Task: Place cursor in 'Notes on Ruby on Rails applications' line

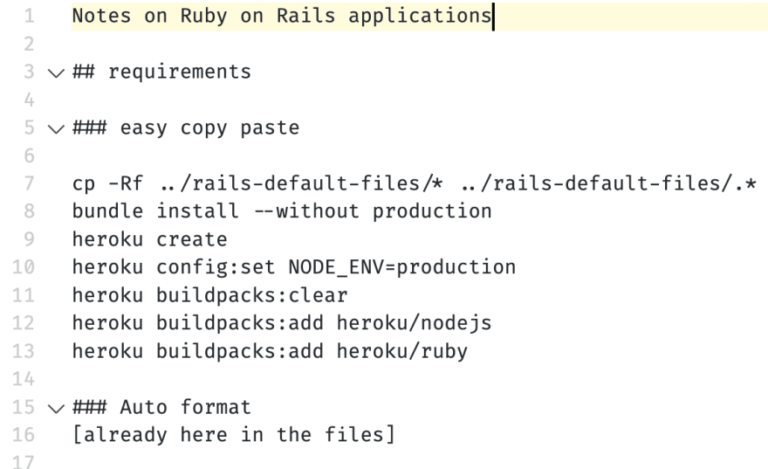Action: (282, 16)
